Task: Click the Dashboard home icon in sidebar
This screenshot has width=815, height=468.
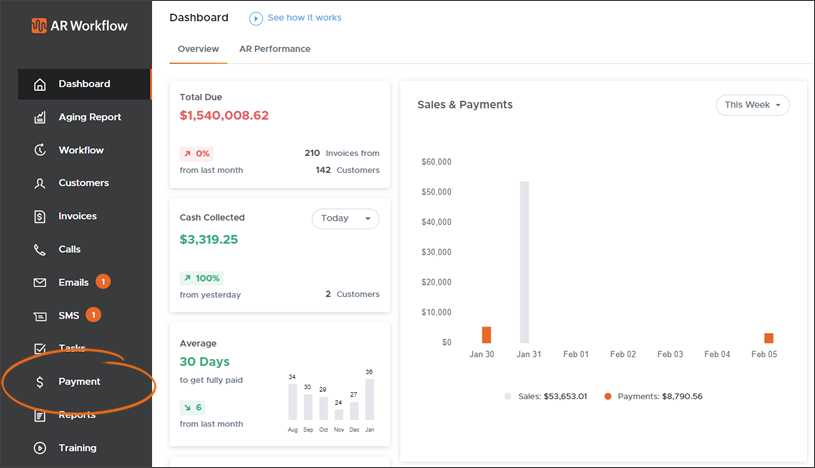Action: [40, 84]
